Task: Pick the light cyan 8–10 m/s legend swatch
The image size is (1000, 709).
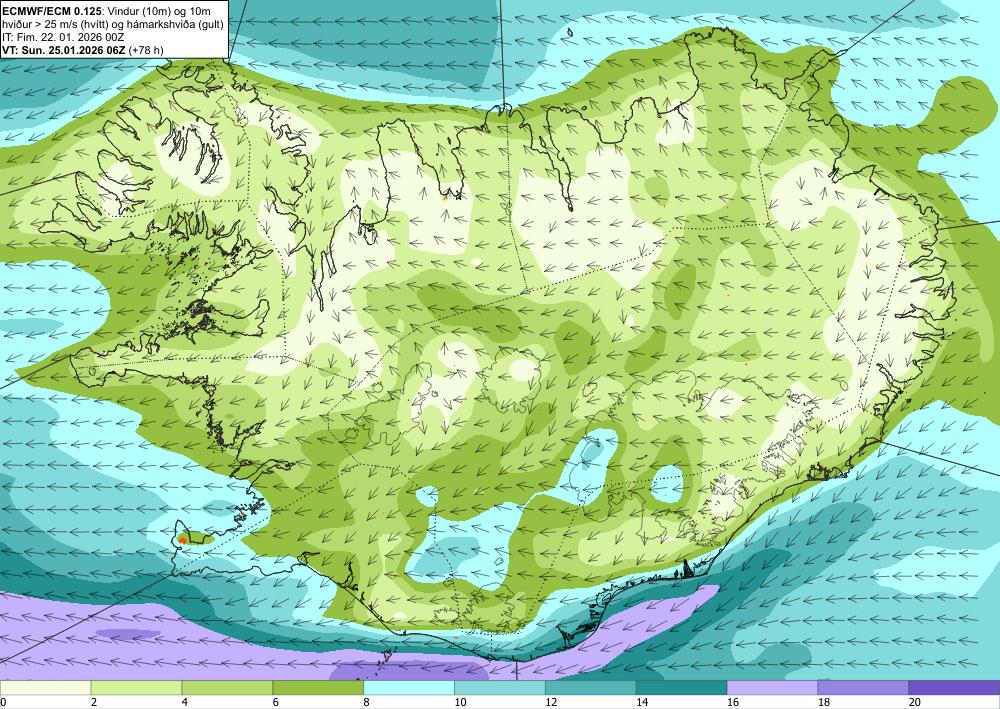Action: click(x=409, y=688)
